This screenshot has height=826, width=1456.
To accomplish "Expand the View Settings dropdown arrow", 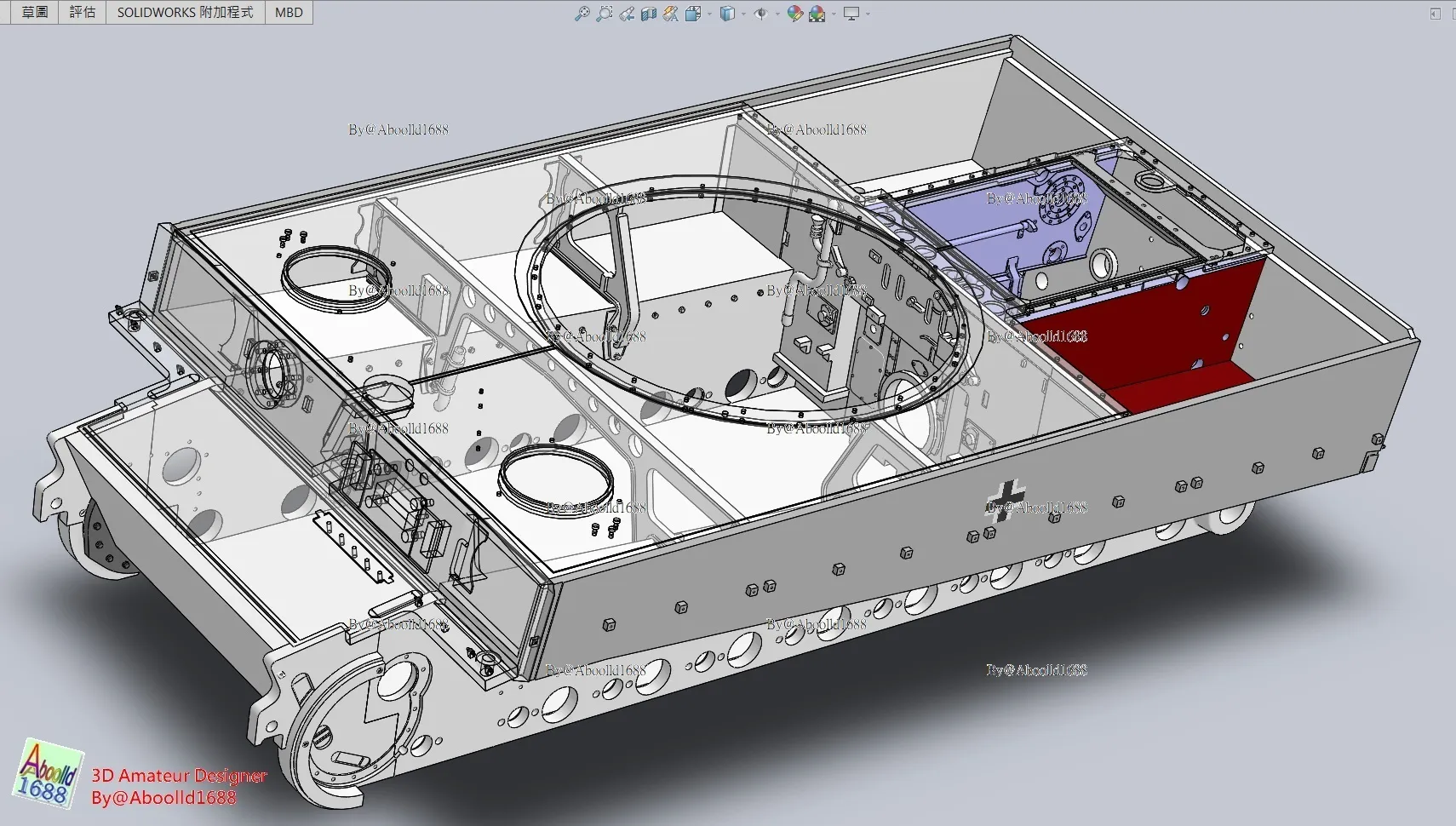I will [x=868, y=14].
